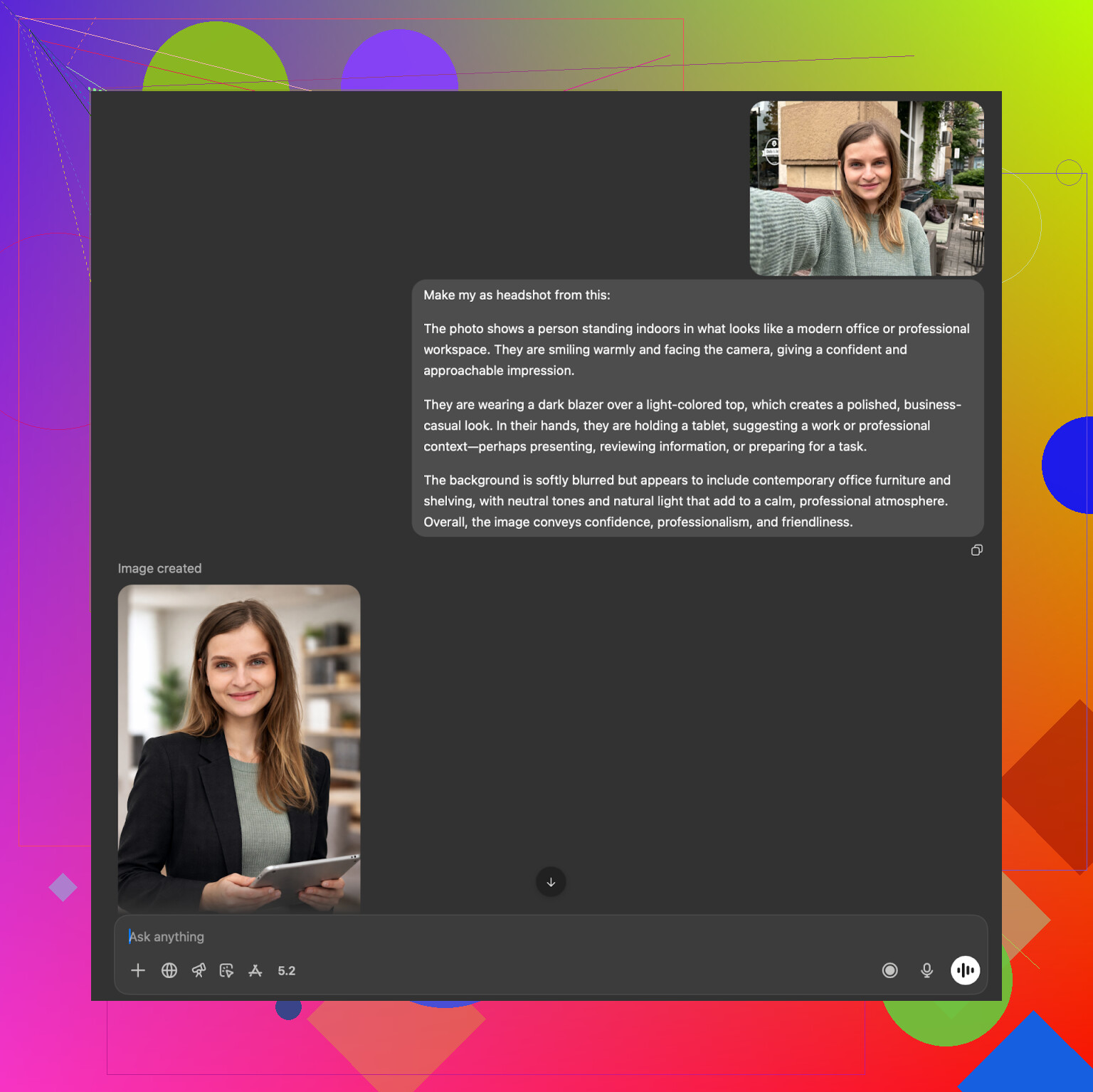Screen dimensions: 1093x1092
Task: Open the apps icon in the composer
Action: (x=255, y=970)
